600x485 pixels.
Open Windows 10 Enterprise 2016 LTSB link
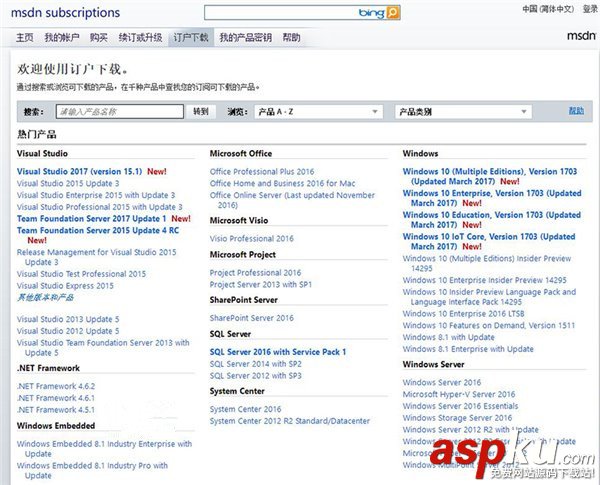463,314
